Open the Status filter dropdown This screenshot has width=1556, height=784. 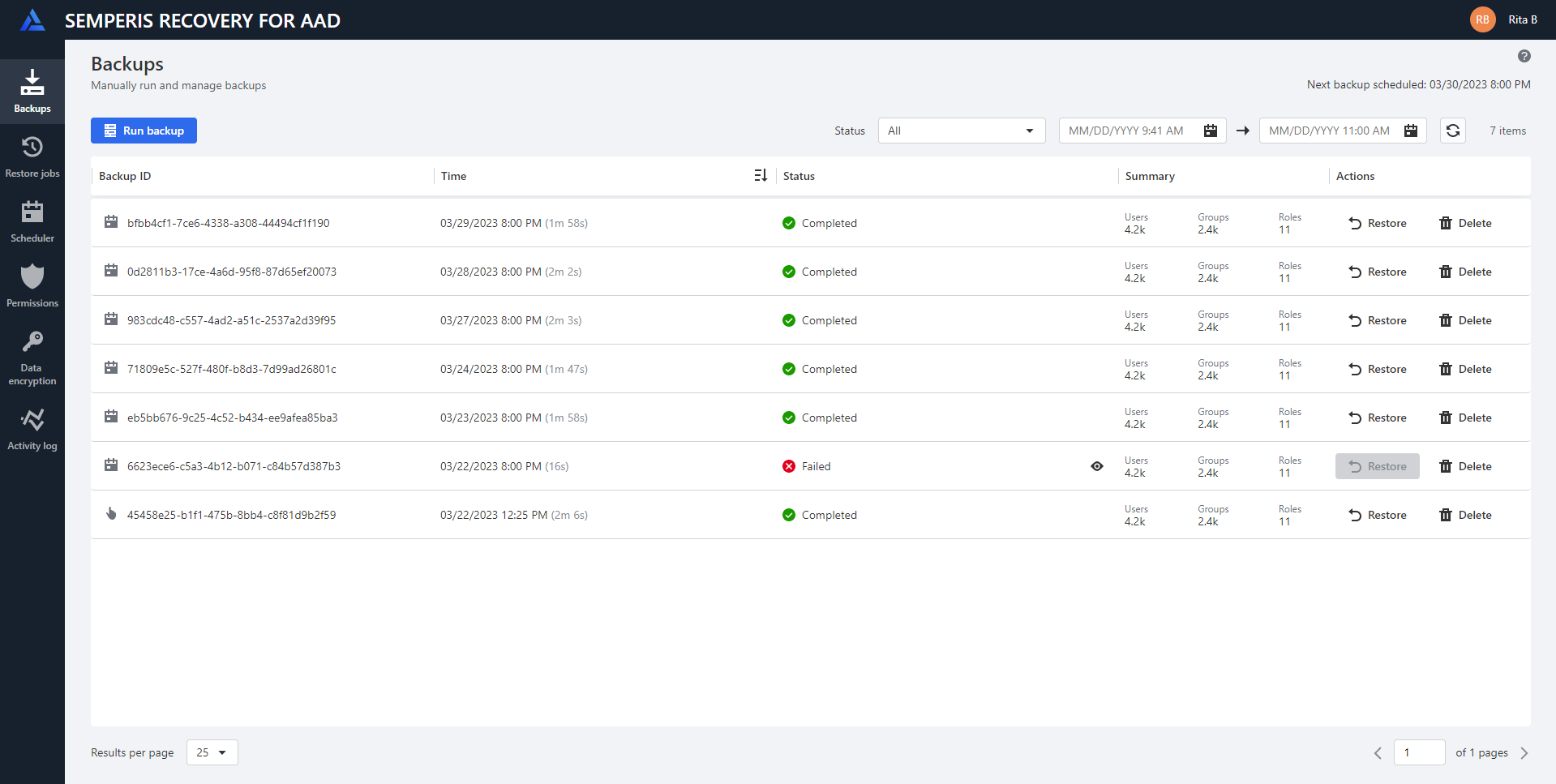(x=961, y=130)
